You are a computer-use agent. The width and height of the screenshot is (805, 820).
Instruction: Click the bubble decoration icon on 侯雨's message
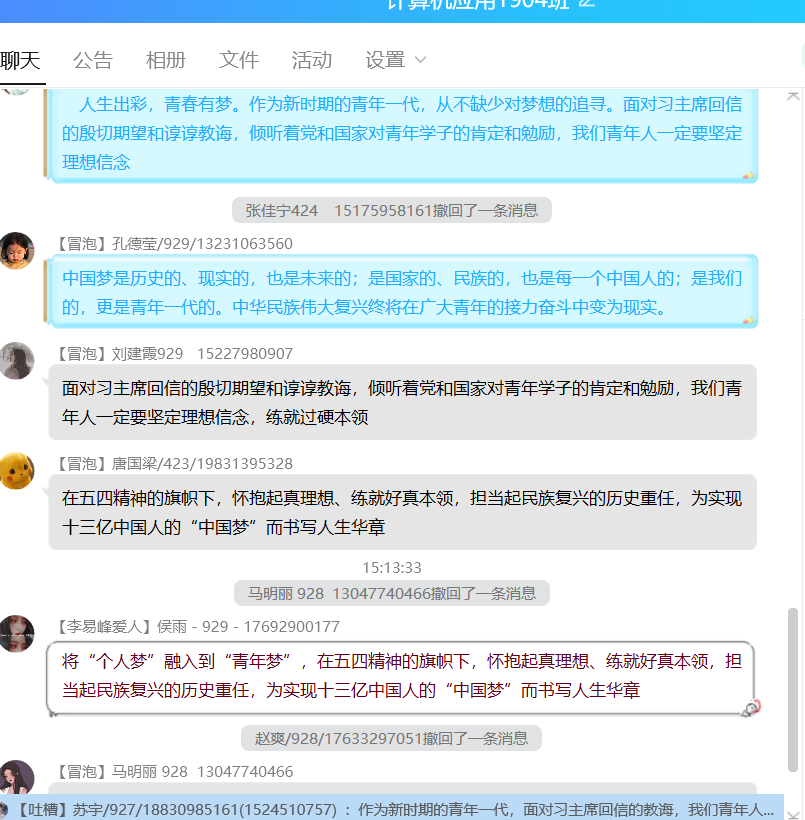point(751,707)
